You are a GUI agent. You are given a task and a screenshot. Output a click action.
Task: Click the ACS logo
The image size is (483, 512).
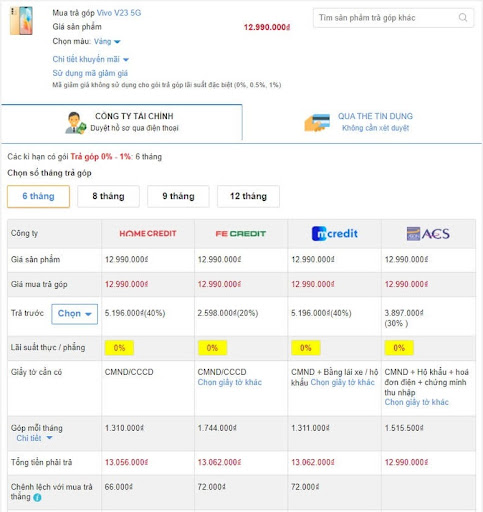(x=428, y=234)
